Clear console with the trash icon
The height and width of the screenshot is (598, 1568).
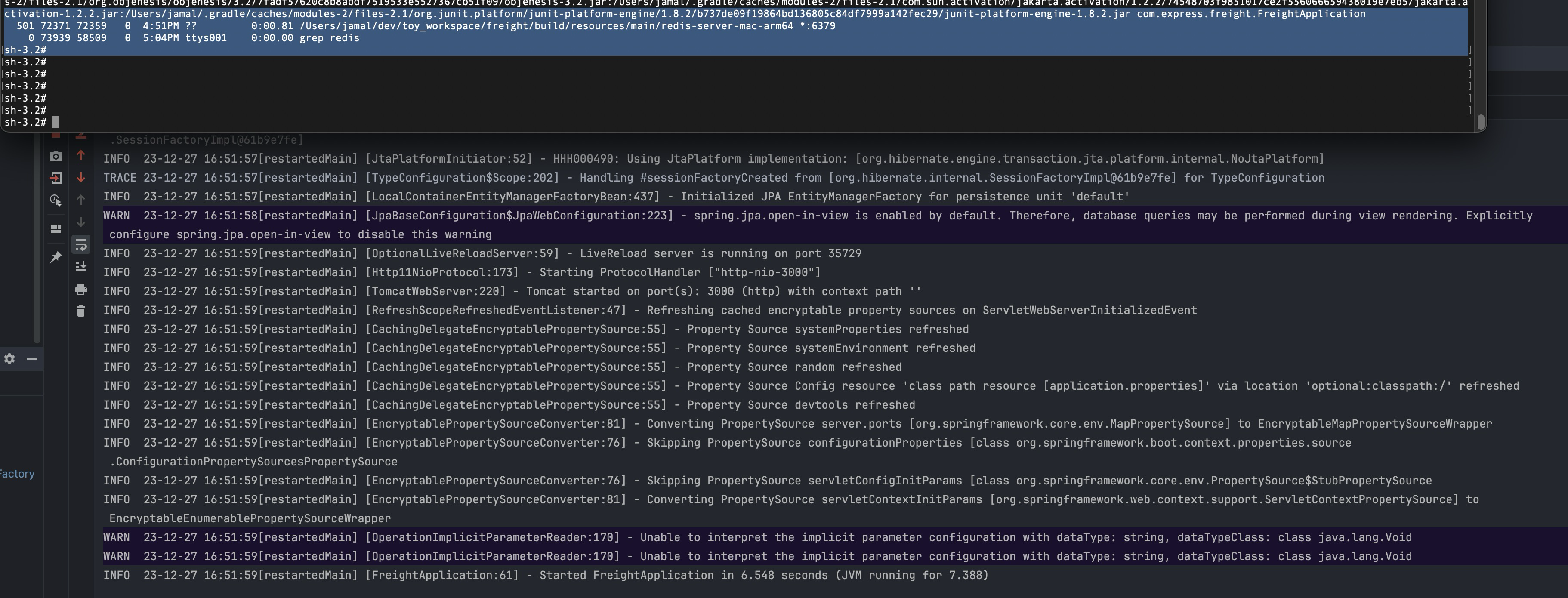click(80, 311)
